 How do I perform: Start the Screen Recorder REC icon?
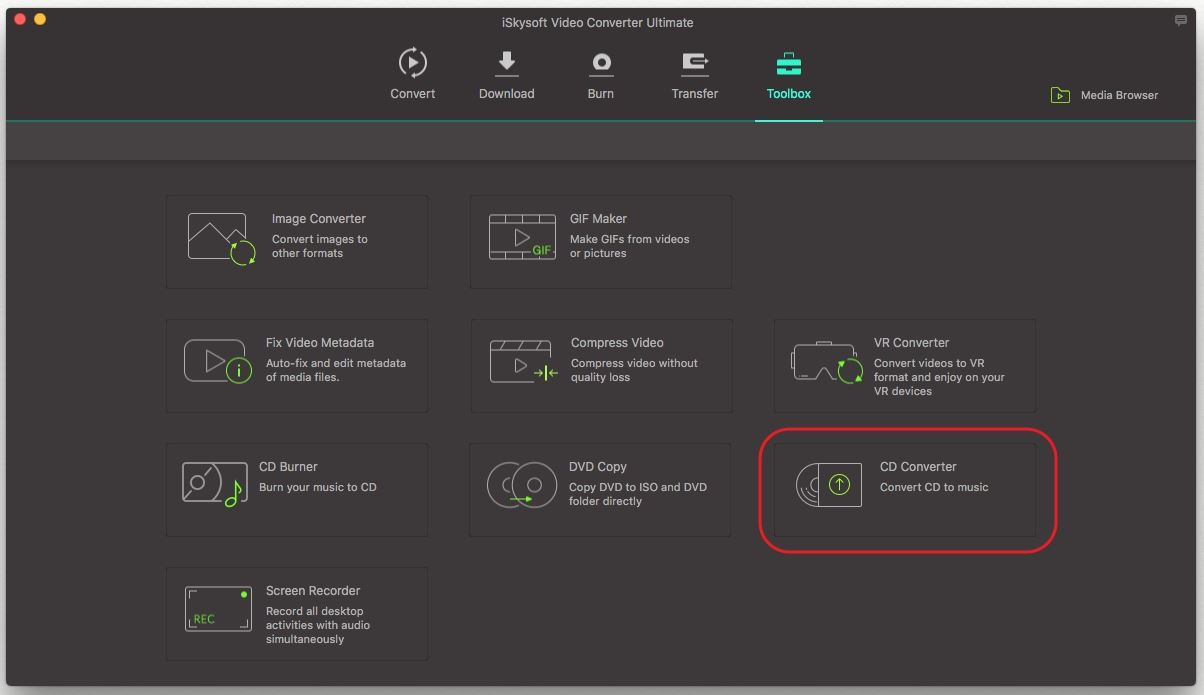[217, 609]
